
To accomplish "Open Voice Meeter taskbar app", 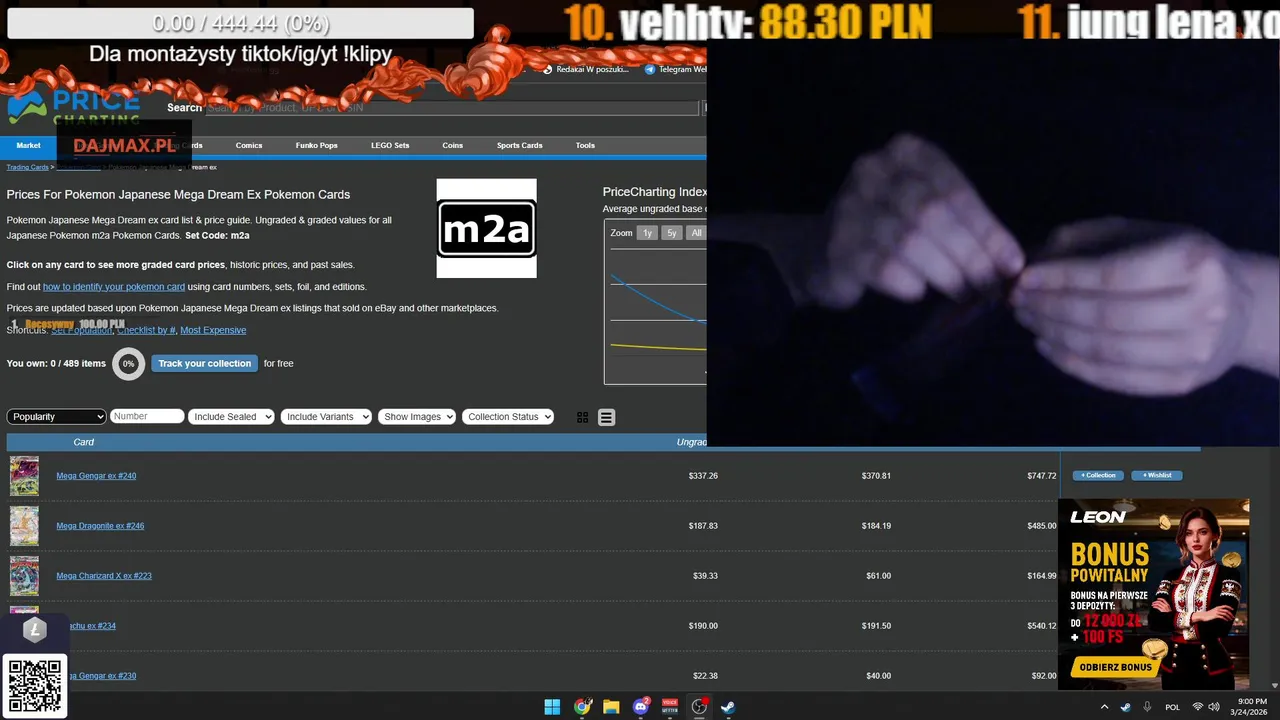I will [670, 707].
